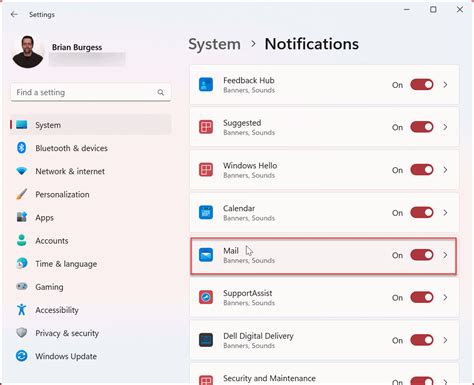Switch off Dell Digital Delivery toggle
Viewport: 474px width, 385px height.
click(422, 340)
